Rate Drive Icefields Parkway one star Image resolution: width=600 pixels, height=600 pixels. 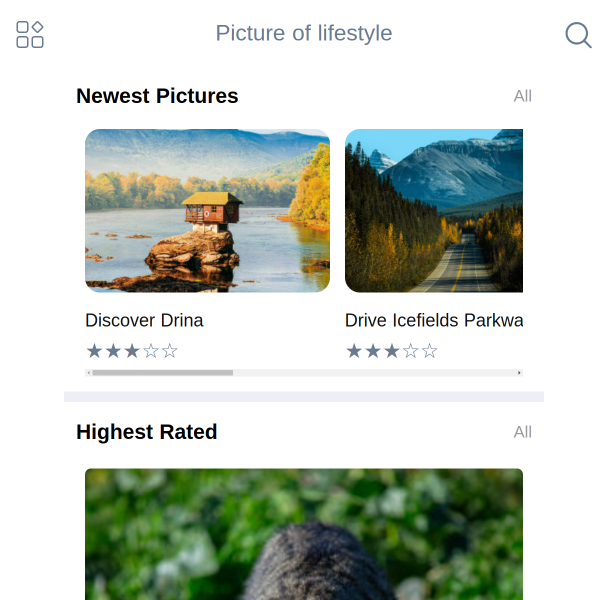coord(354,351)
